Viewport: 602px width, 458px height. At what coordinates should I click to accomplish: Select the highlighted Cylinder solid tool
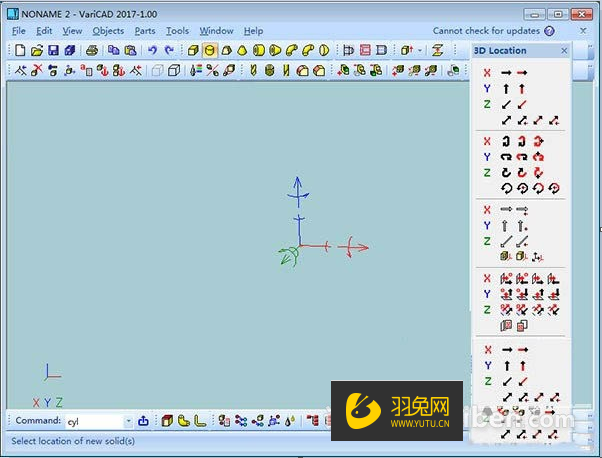(x=210, y=50)
